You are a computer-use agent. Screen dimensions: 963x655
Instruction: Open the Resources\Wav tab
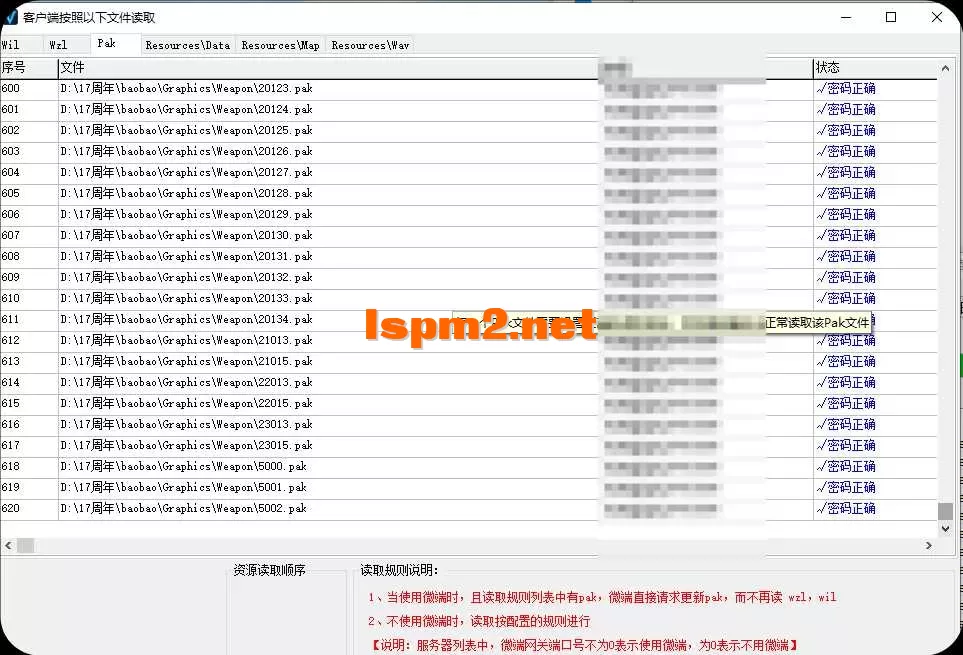[x=370, y=45]
